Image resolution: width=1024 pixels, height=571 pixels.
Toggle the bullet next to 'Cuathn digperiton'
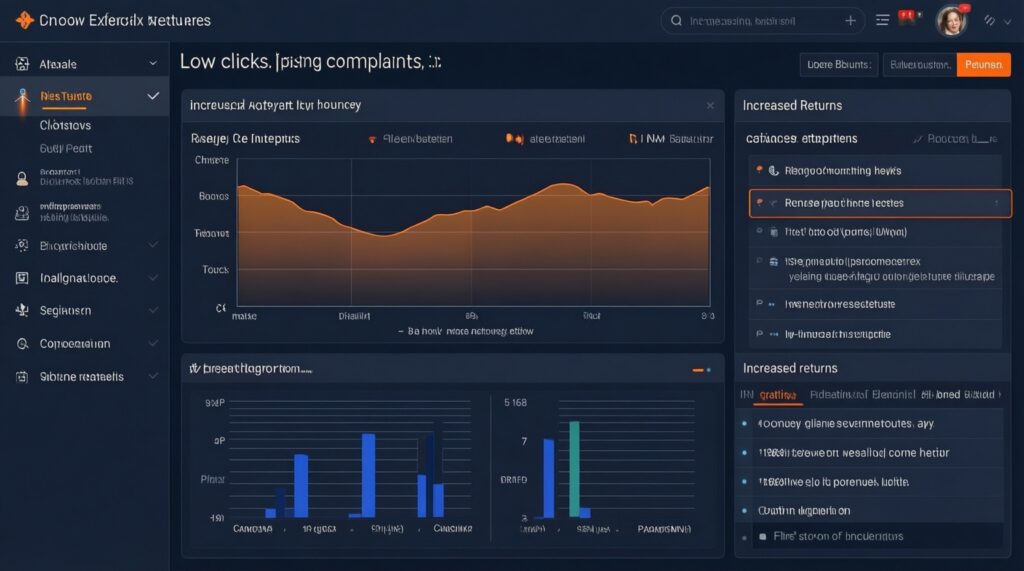[x=744, y=510]
